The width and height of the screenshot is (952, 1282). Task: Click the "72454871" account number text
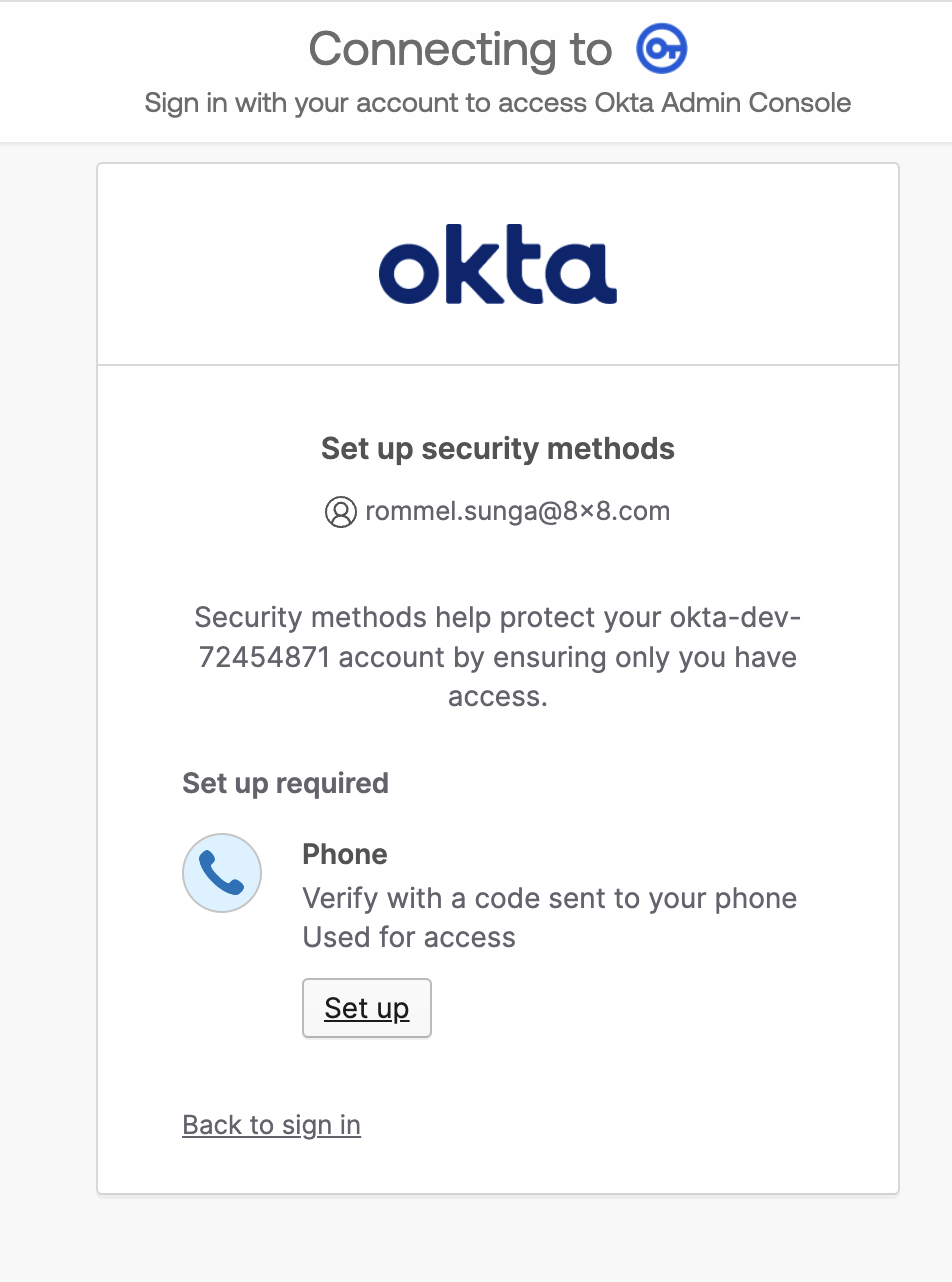[x=265, y=658]
